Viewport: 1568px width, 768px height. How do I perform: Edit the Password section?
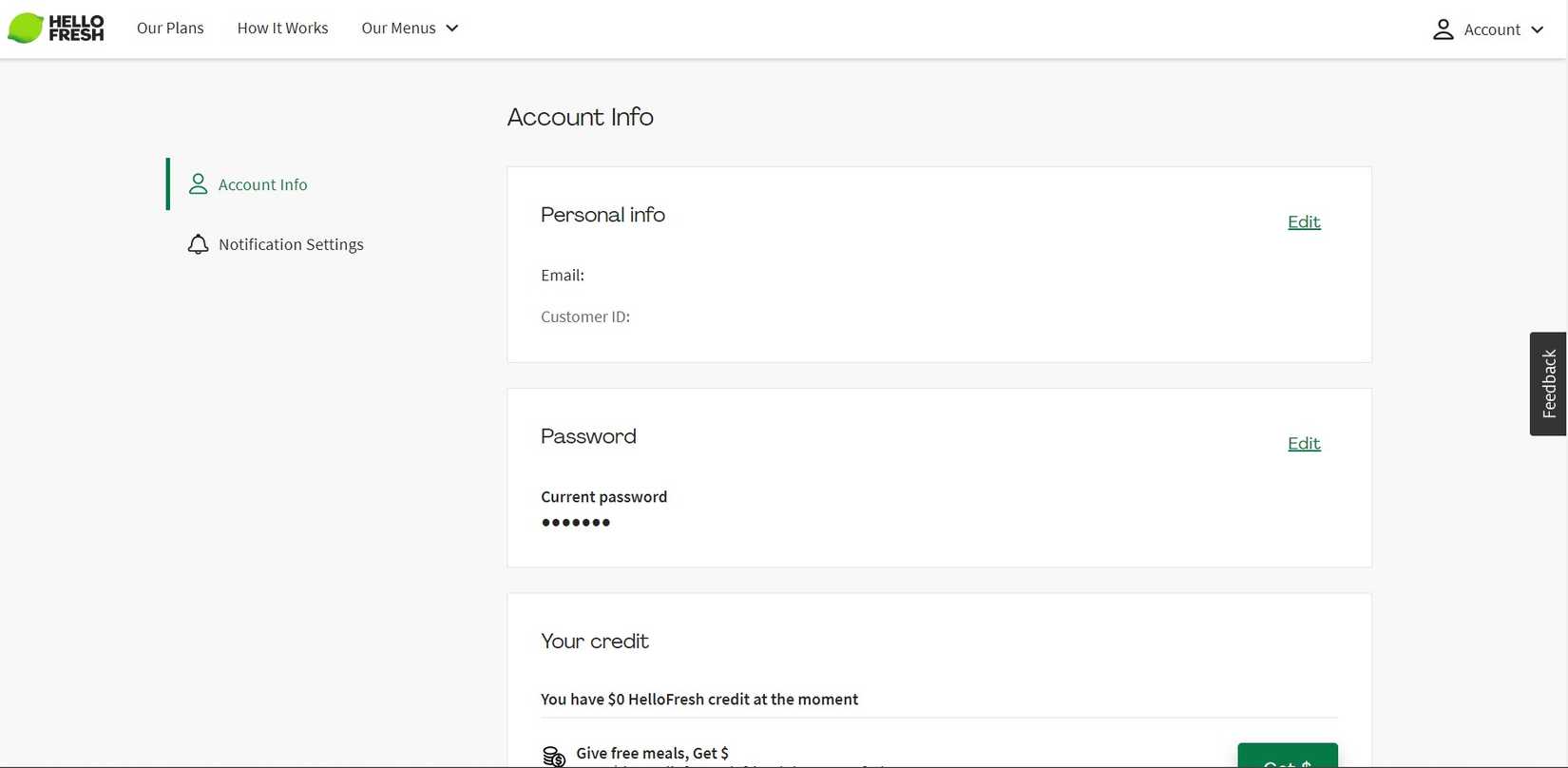1304,443
